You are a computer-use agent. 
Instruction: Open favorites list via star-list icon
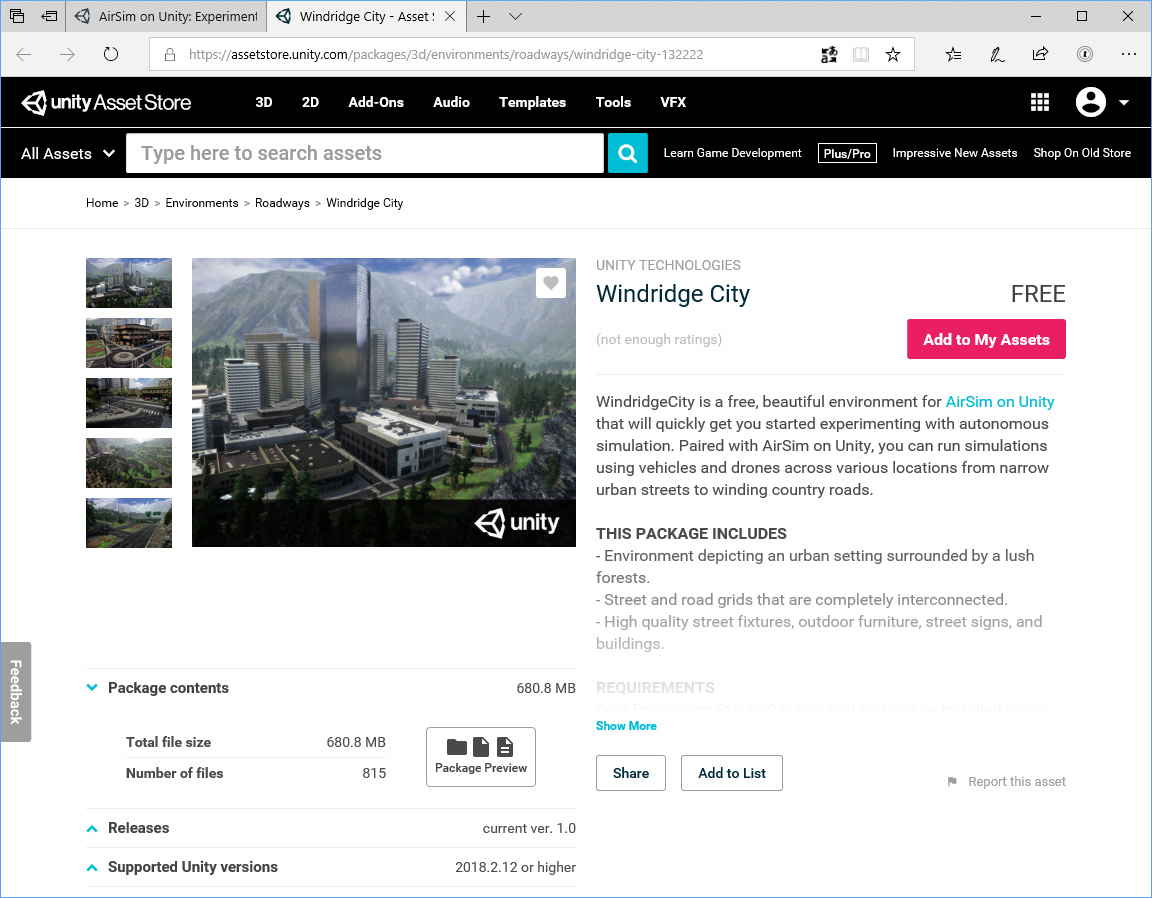(x=953, y=54)
